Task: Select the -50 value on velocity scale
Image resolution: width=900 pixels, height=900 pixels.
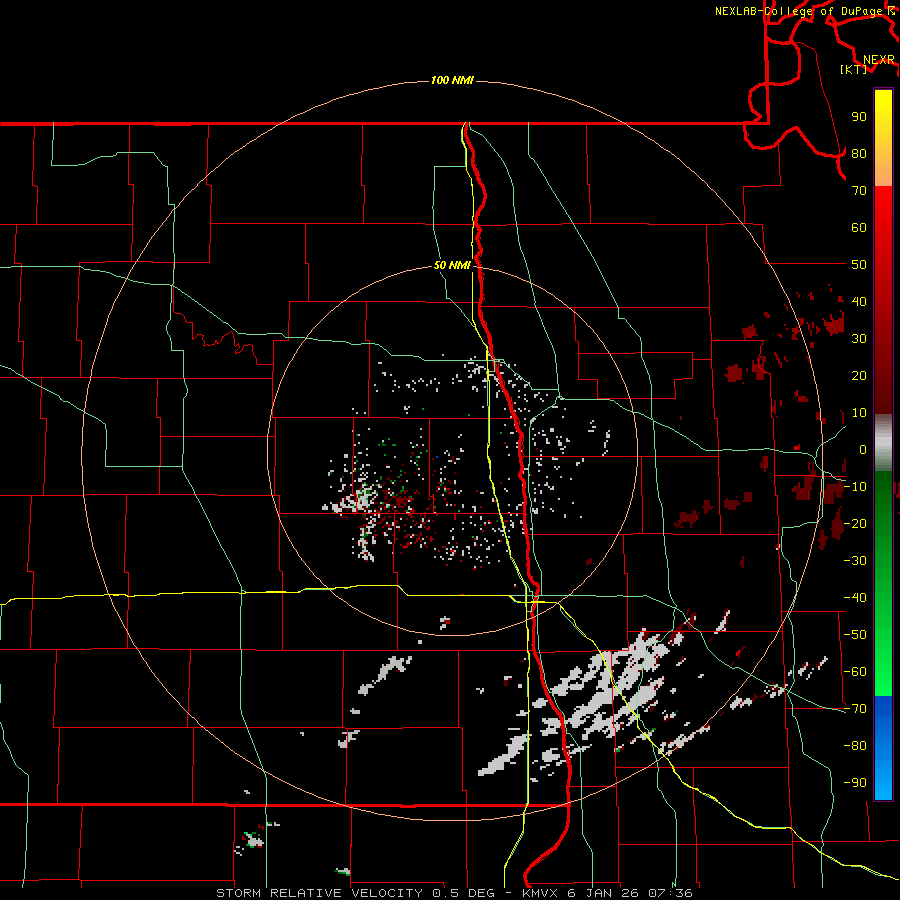Action: (855, 635)
